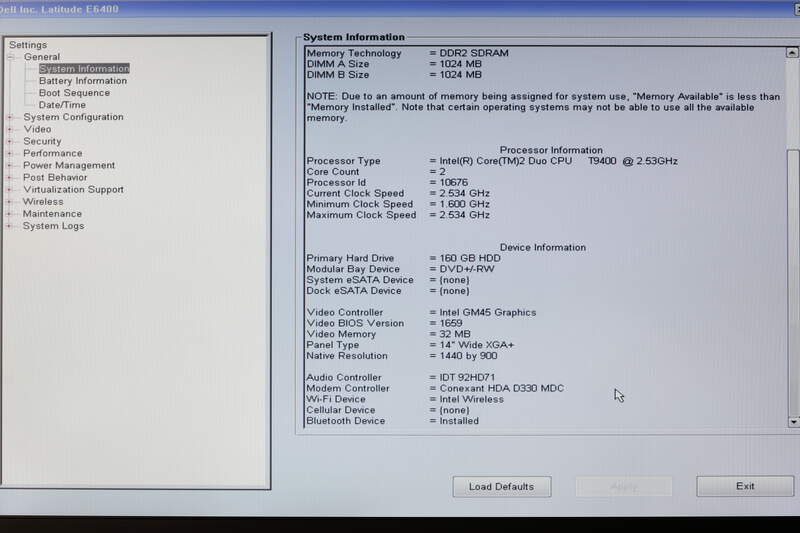Click the 'Device Information' heading
This screenshot has width=800, height=533.
pyautogui.click(x=543, y=247)
